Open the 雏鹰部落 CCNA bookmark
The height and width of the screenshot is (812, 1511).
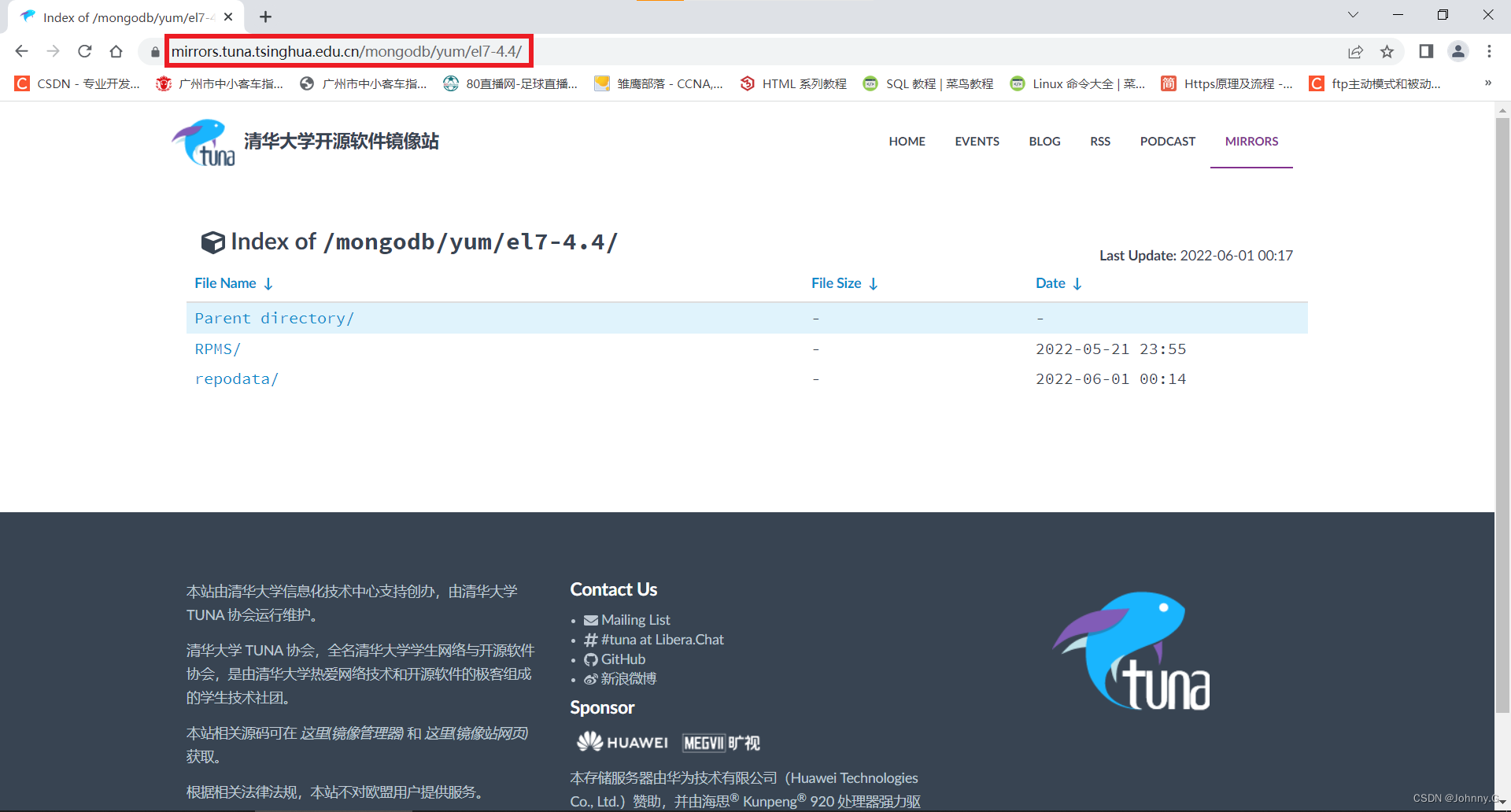[658, 83]
